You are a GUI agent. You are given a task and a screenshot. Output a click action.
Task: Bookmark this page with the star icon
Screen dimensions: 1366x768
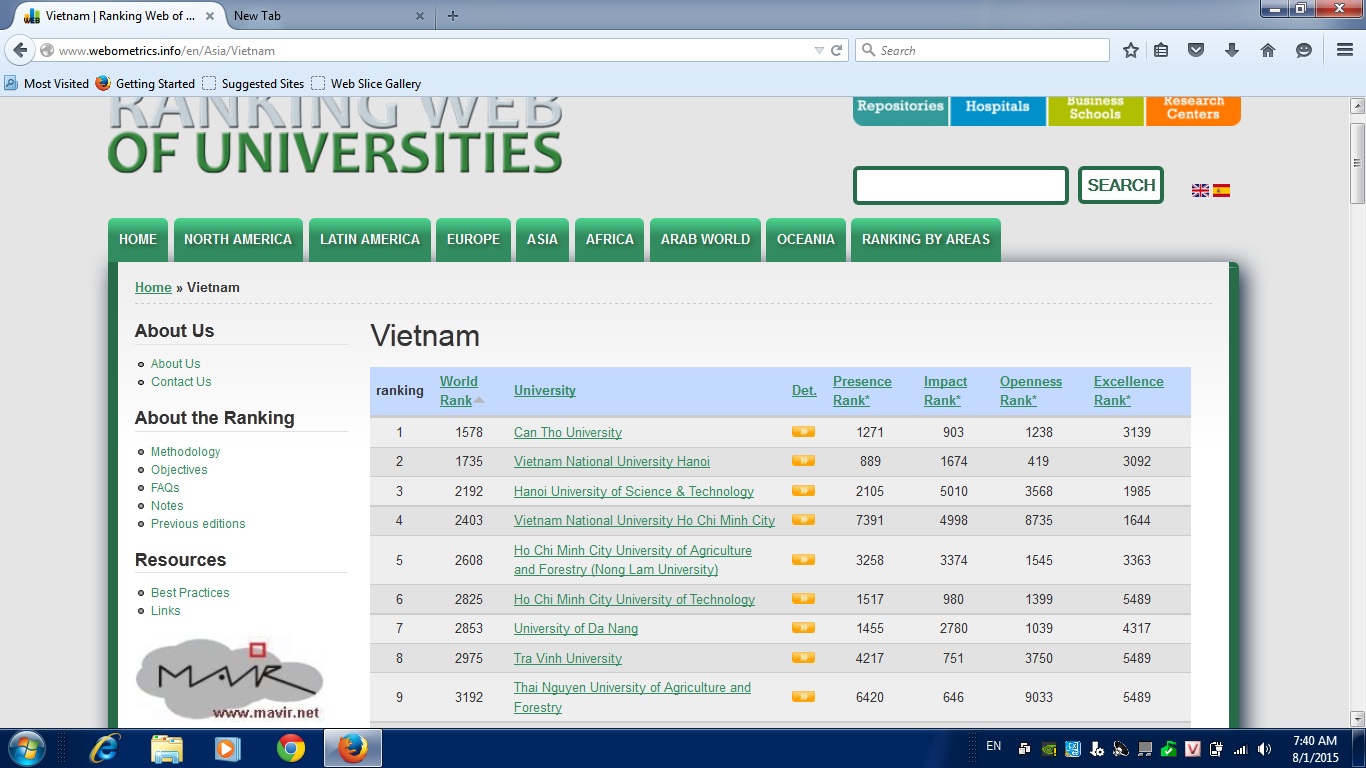pos(1131,50)
